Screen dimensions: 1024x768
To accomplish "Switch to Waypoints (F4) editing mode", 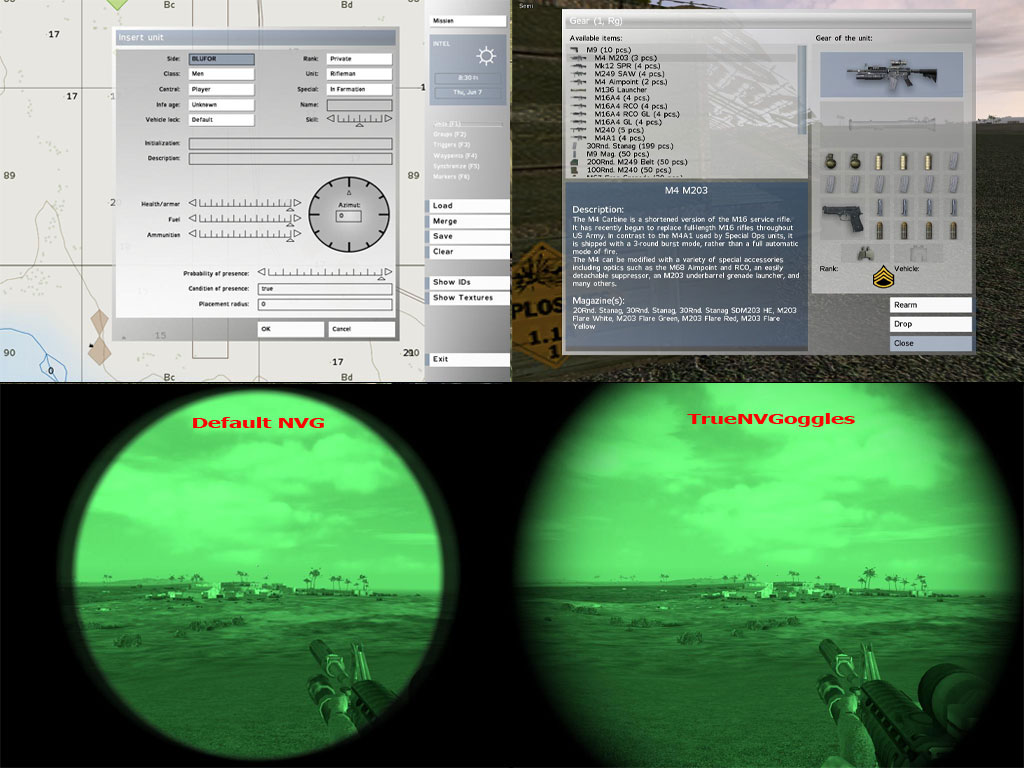I will pyautogui.click(x=455, y=156).
